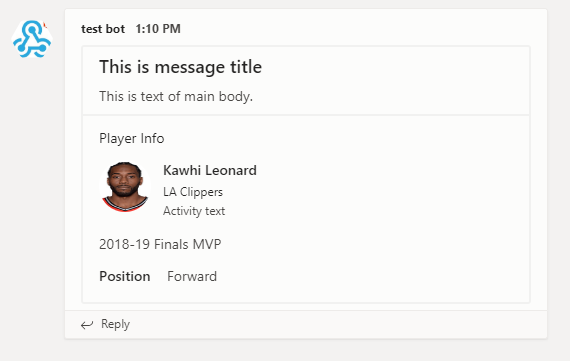The height and width of the screenshot is (361, 570).
Task: Click the Activity text line
Action: pos(194,211)
